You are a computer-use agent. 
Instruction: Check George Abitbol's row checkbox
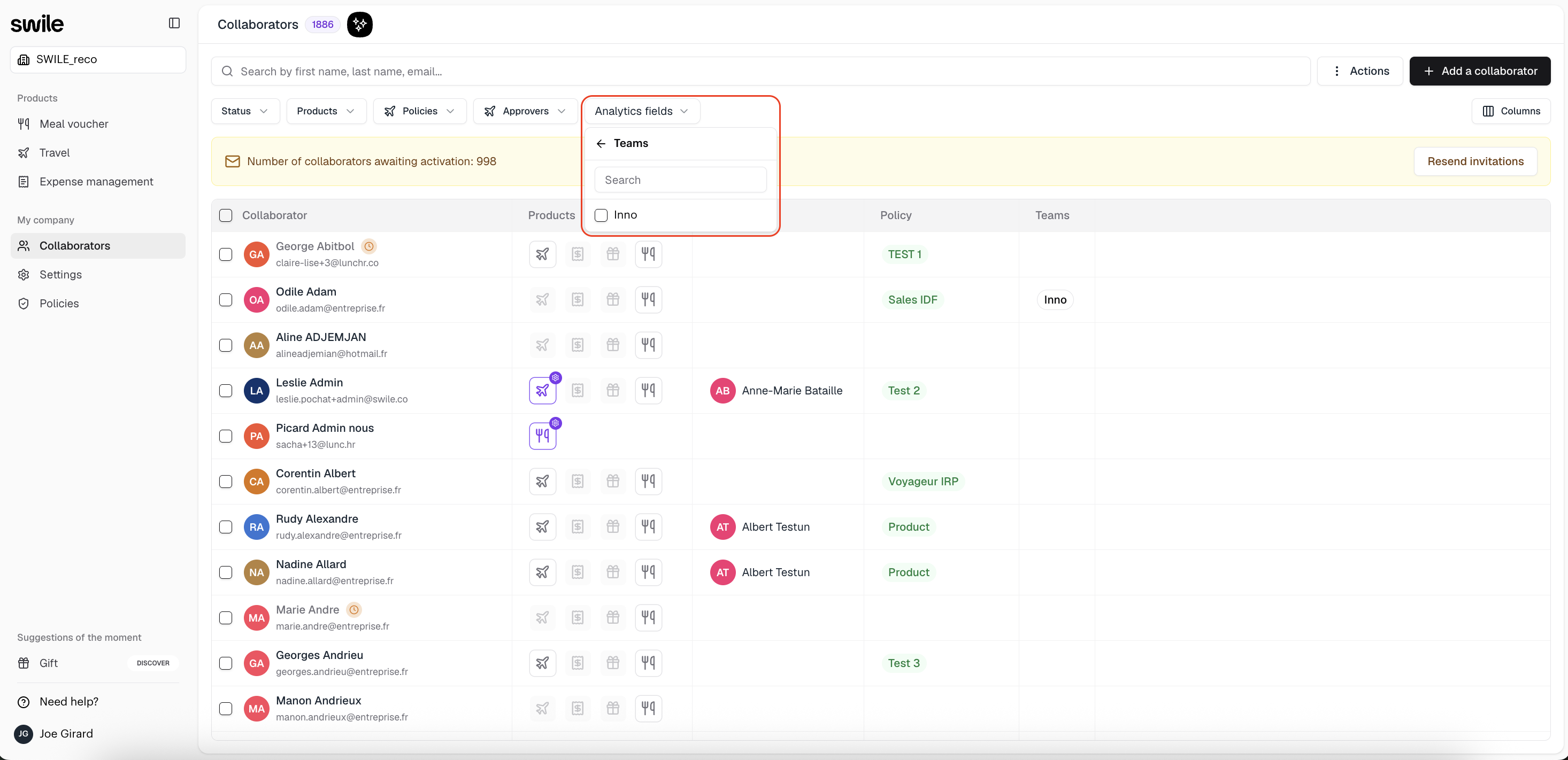pos(226,254)
